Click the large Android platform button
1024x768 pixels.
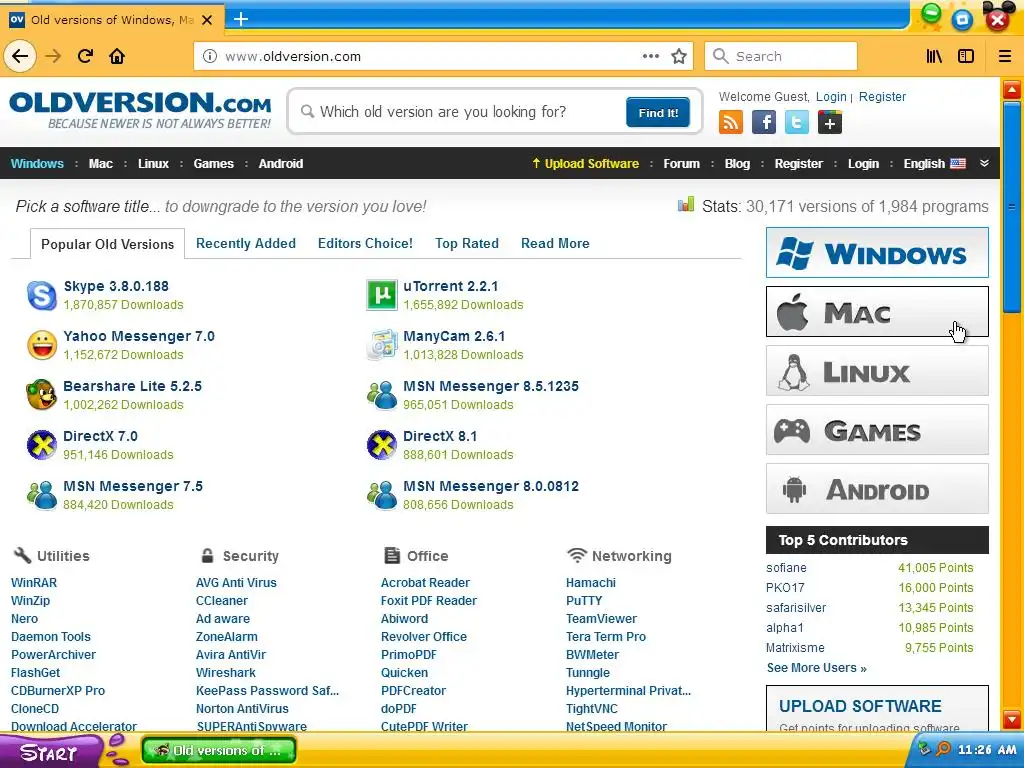coord(877,488)
